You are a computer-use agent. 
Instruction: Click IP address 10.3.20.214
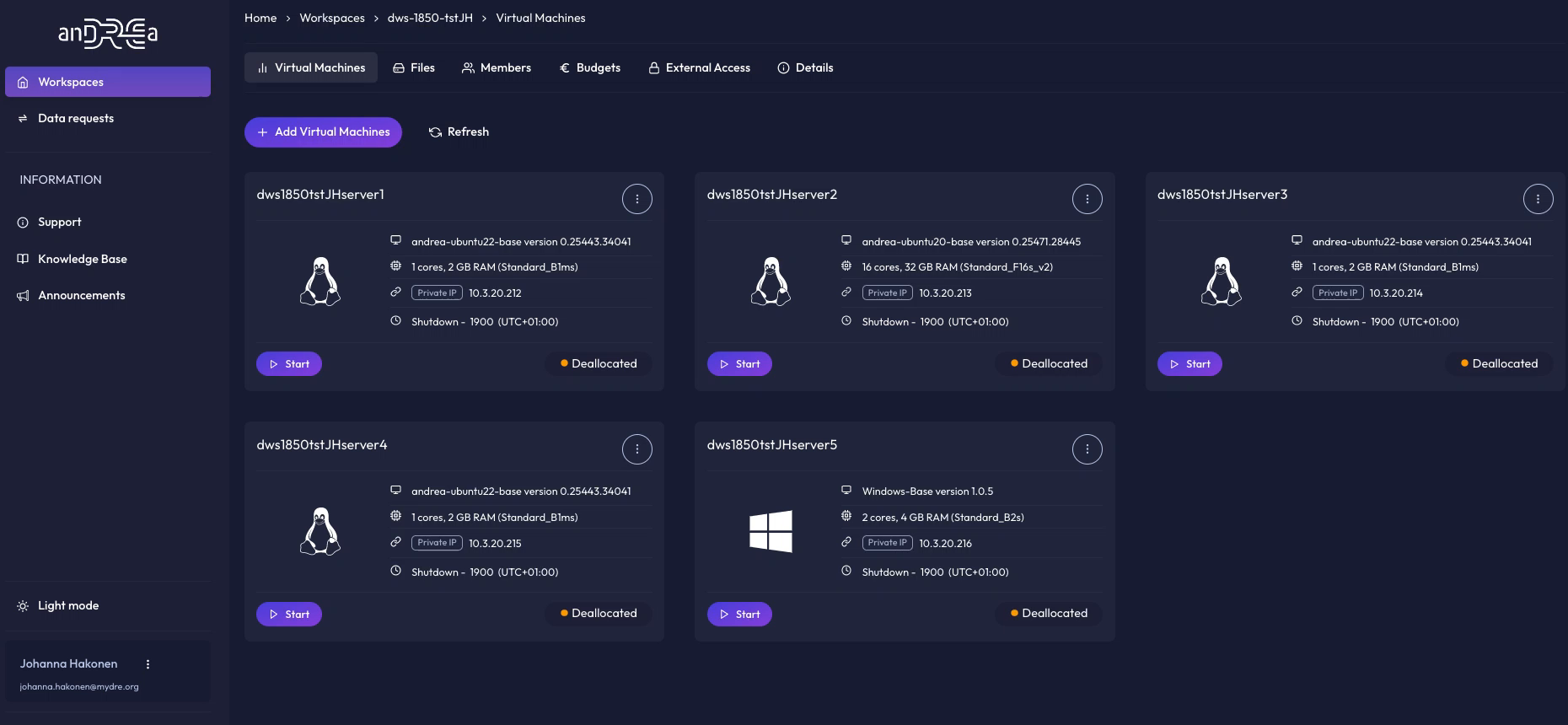pos(1396,293)
